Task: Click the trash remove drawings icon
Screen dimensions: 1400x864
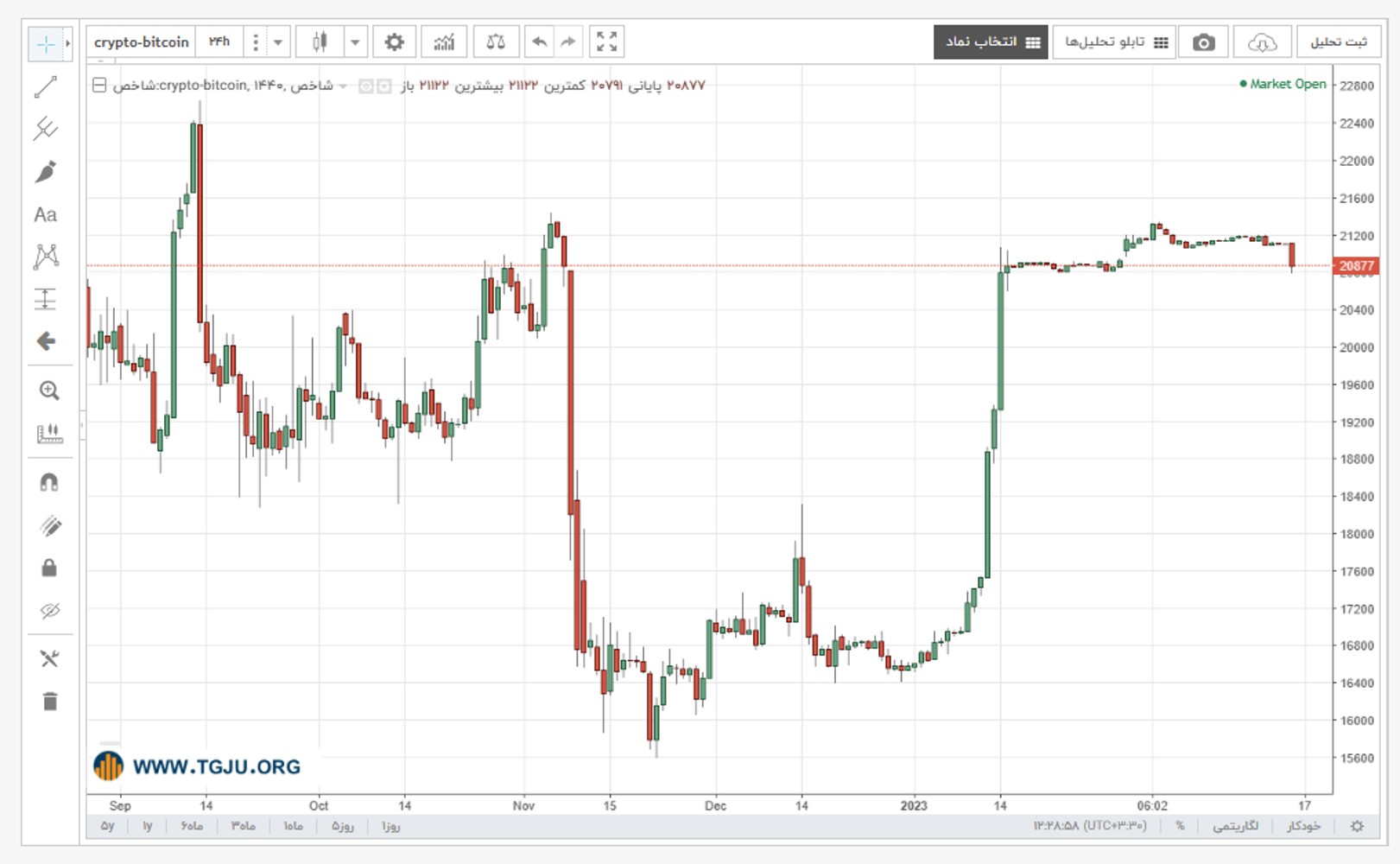Action: coord(49,702)
